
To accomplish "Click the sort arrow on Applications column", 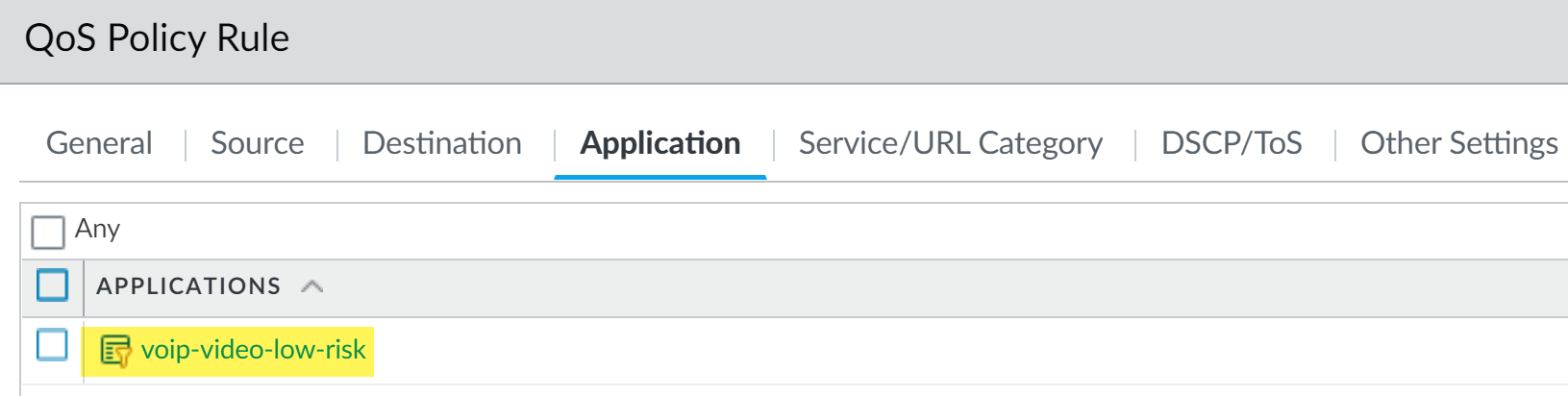I will pyautogui.click(x=311, y=286).
